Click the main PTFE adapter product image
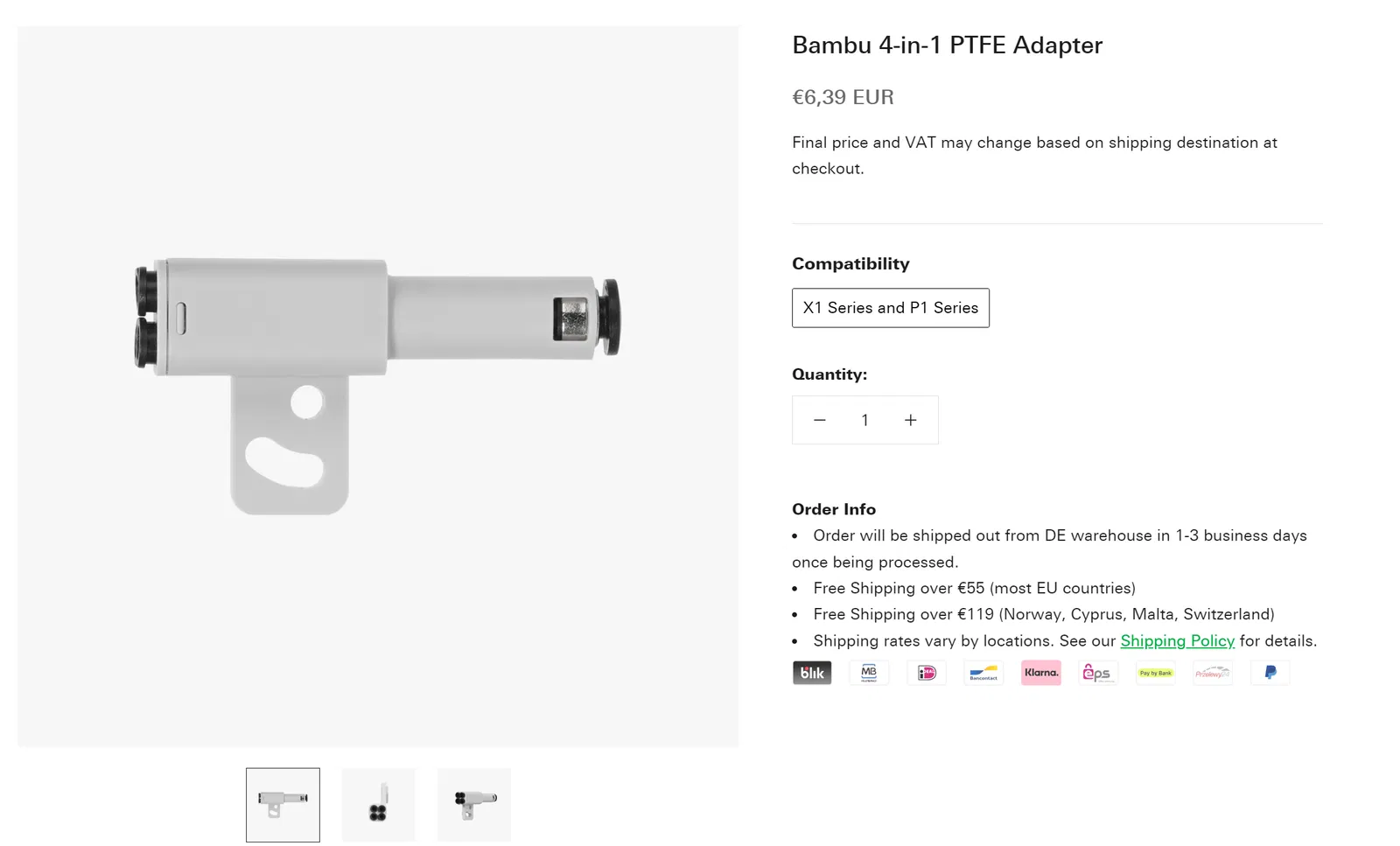This screenshot has height=846, width=1400. [378, 386]
